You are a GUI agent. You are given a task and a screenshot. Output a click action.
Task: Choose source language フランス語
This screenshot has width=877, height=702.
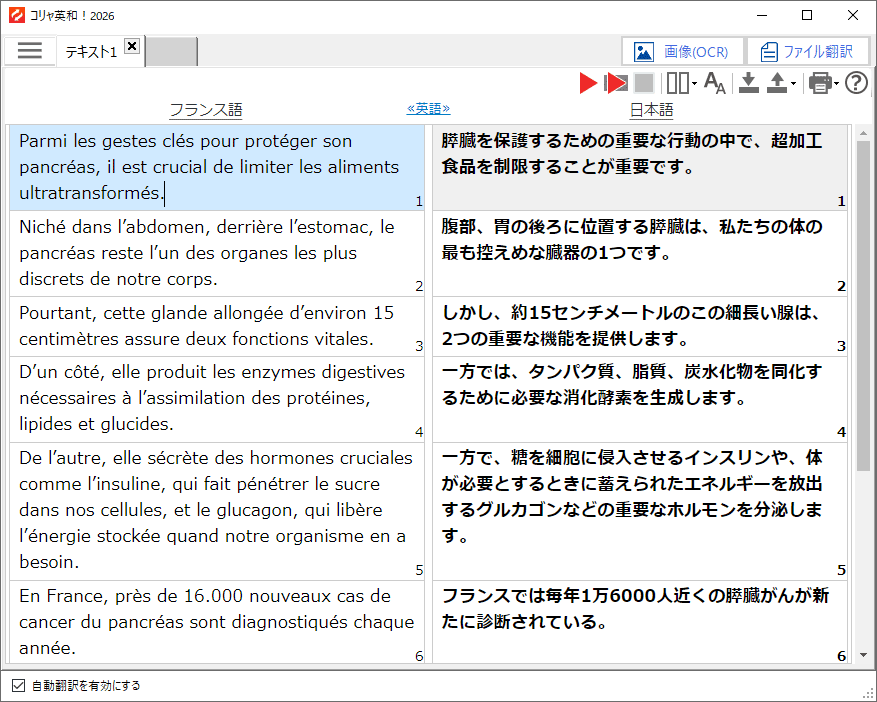pos(206,110)
